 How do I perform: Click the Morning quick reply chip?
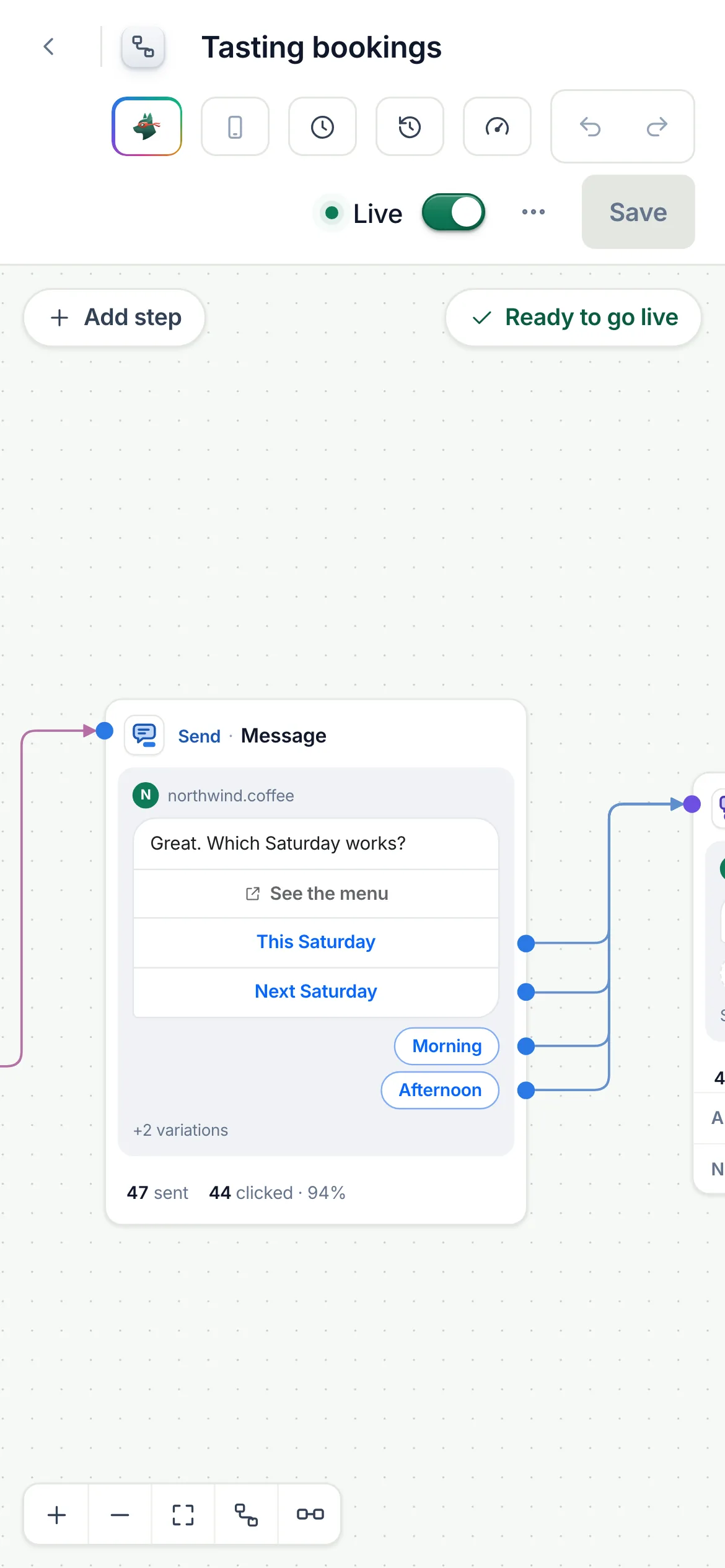tap(447, 1046)
